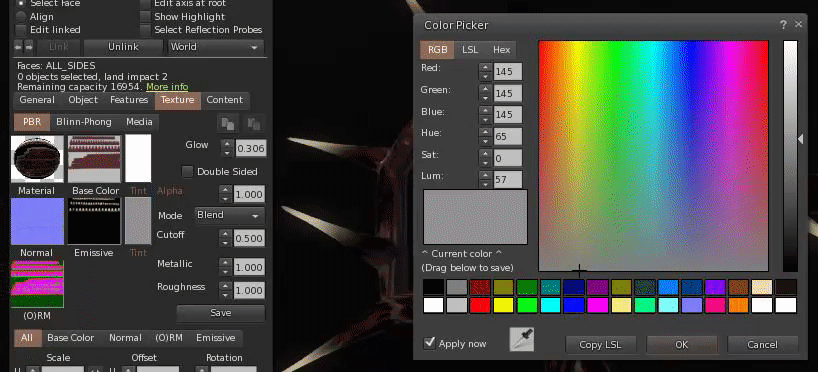
Task: Open help with the question mark icon
Action: click(784, 25)
